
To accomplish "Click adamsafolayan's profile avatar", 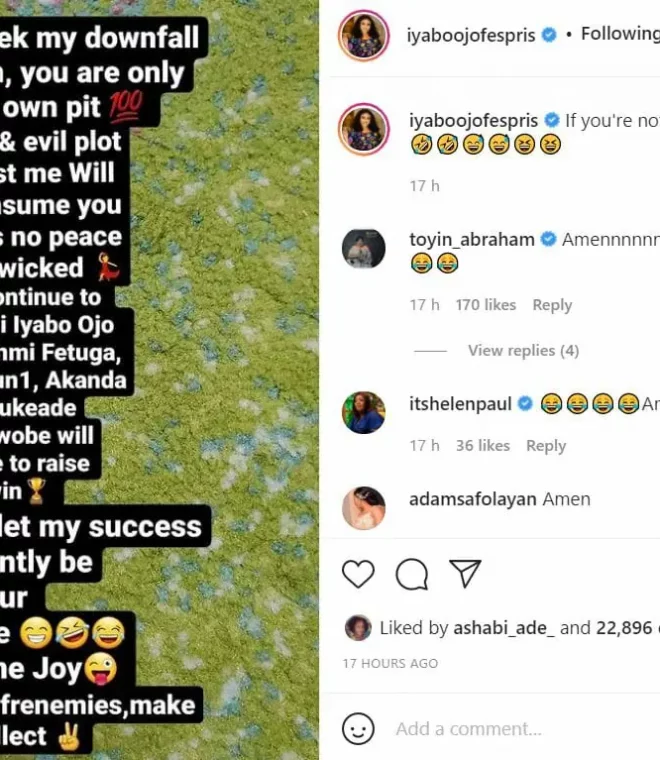I will [x=364, y=508].
